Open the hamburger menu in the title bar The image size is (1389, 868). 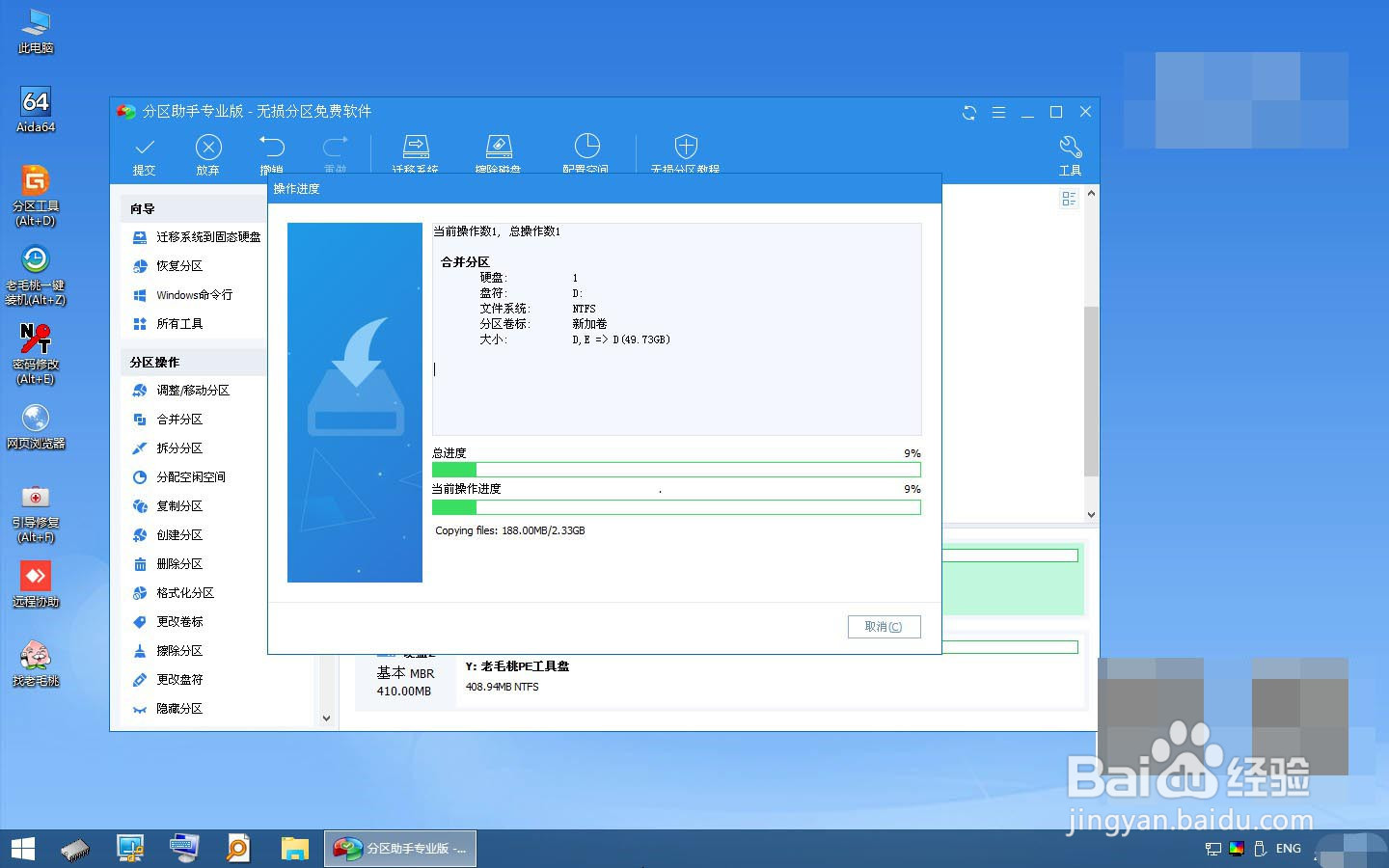(x=998, y=112)
